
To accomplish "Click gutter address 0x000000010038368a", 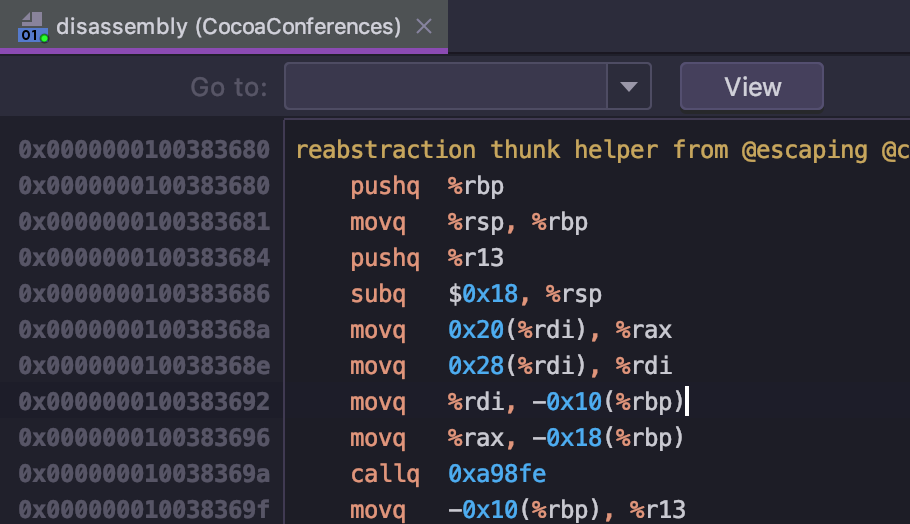I will 144,330.
